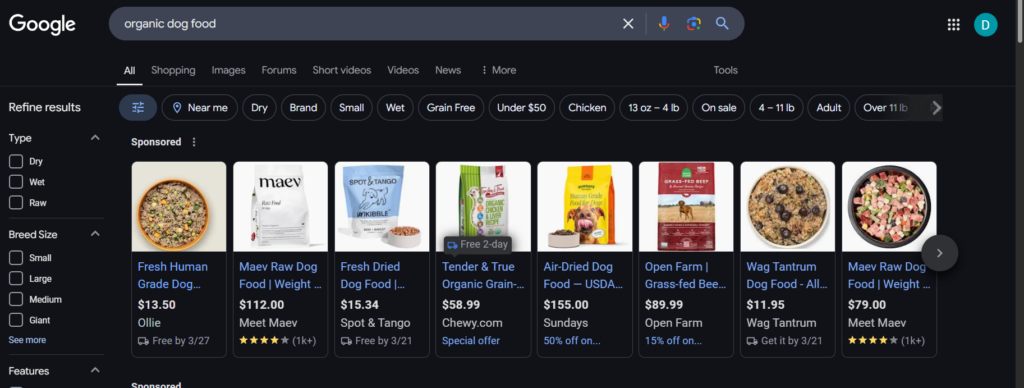Select the Grain Free filter chip
The image size is (1024, 388).
451,108
